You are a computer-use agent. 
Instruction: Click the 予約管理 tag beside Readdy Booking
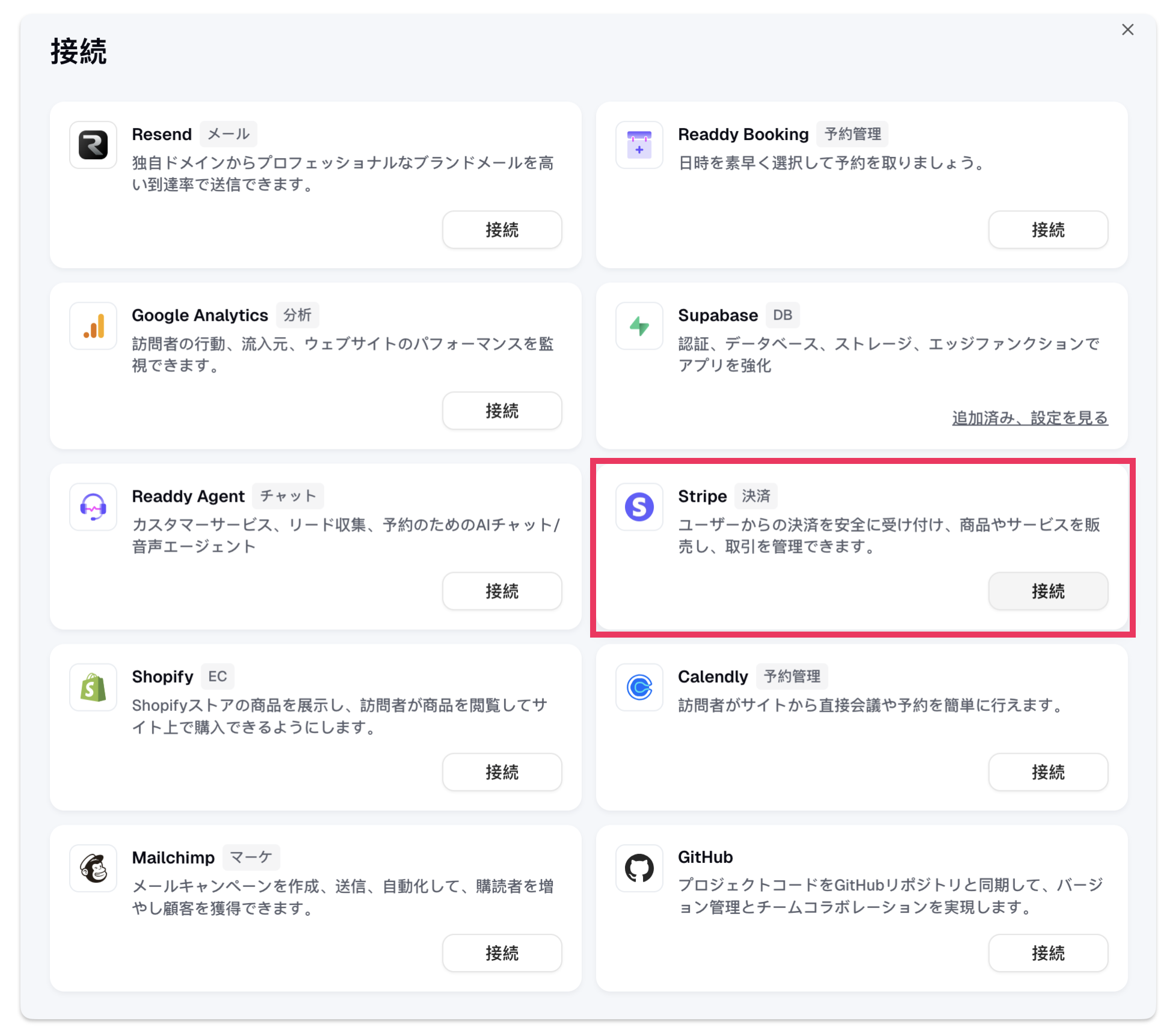[852, 134]
